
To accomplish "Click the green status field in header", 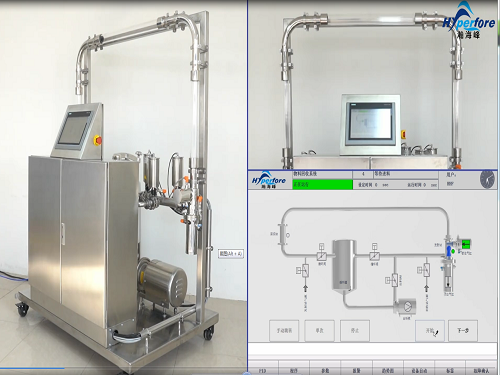I will click(x=322, y=184).
